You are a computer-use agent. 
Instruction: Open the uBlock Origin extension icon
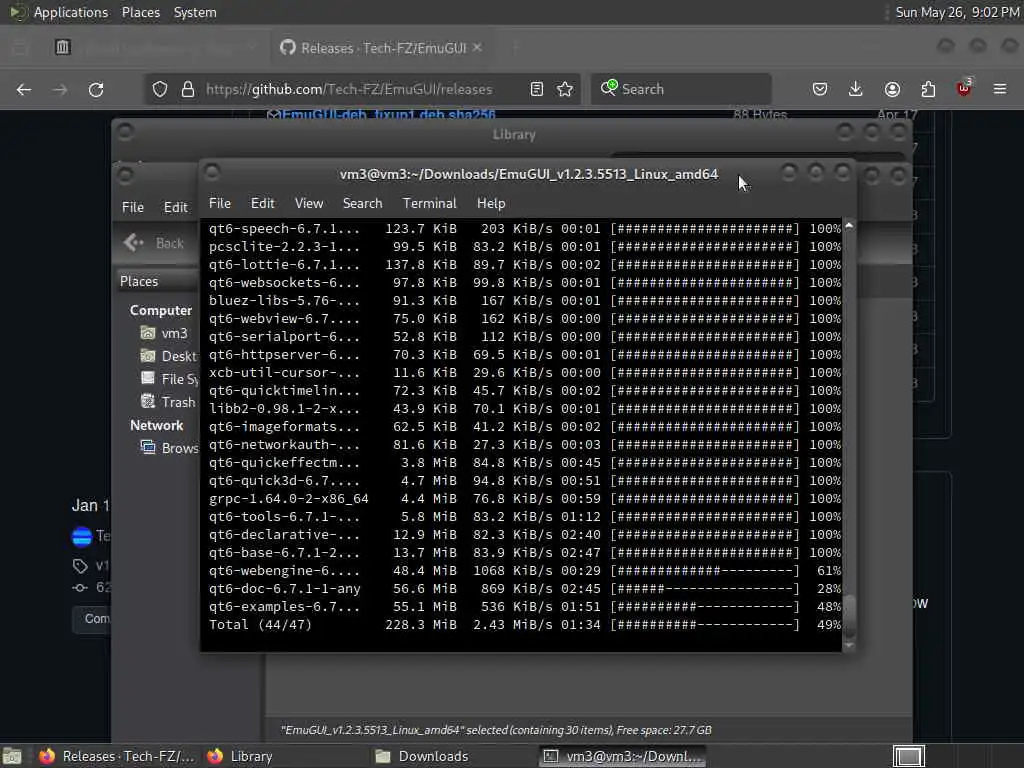tap(964, 88)
